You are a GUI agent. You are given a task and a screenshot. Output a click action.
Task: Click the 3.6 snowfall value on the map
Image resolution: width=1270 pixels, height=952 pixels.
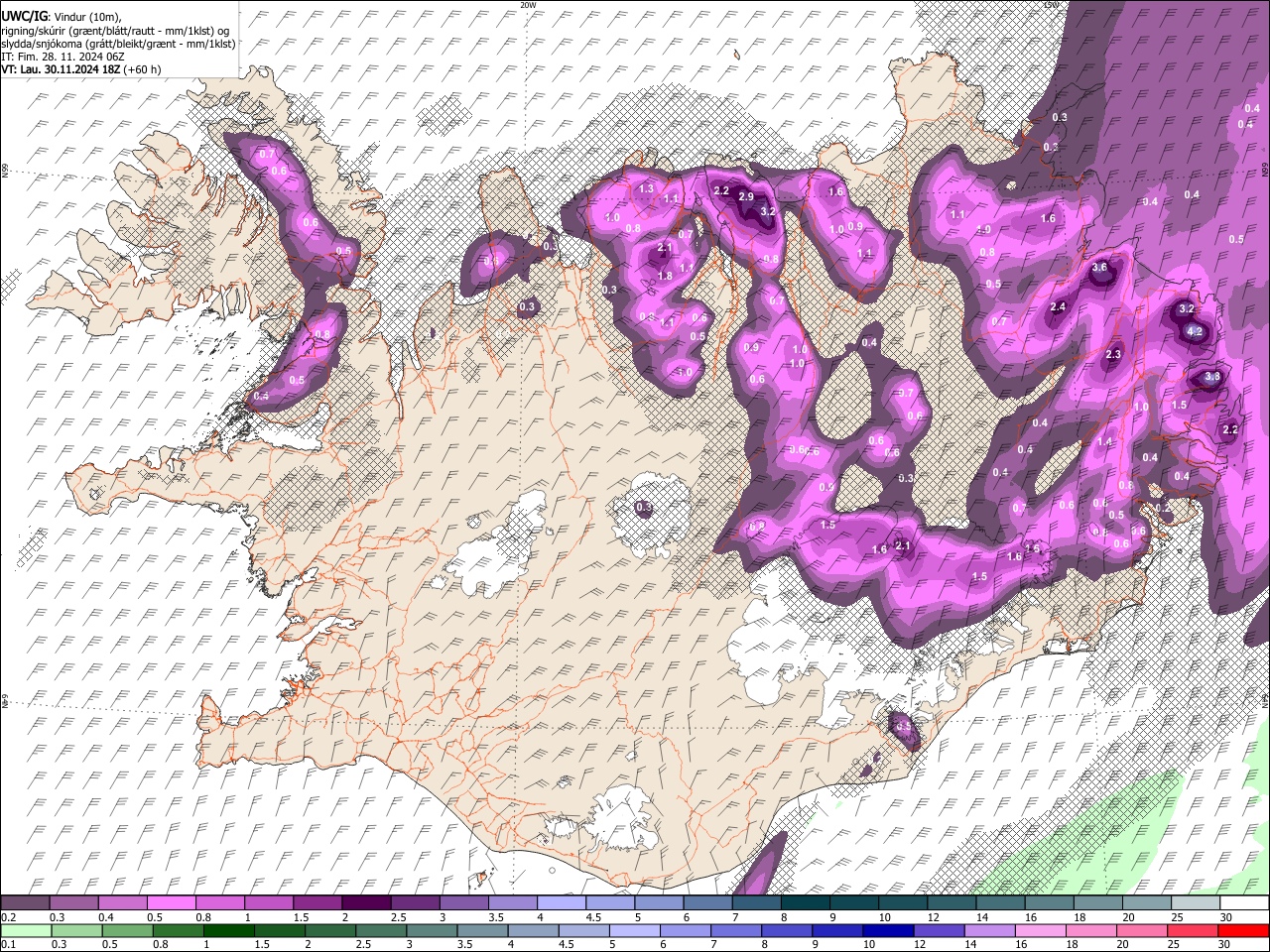coord(1099,268)
